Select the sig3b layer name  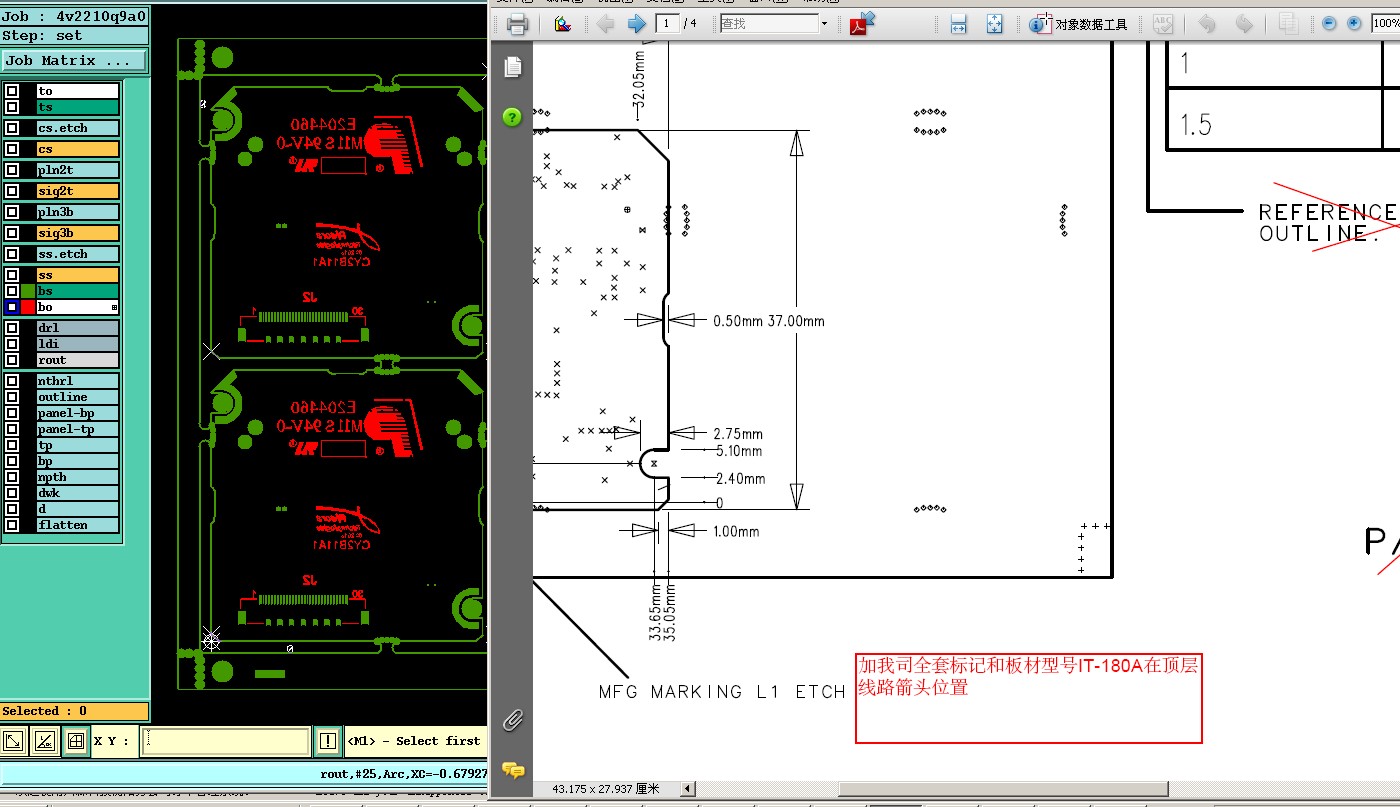(x=78, y=233)
